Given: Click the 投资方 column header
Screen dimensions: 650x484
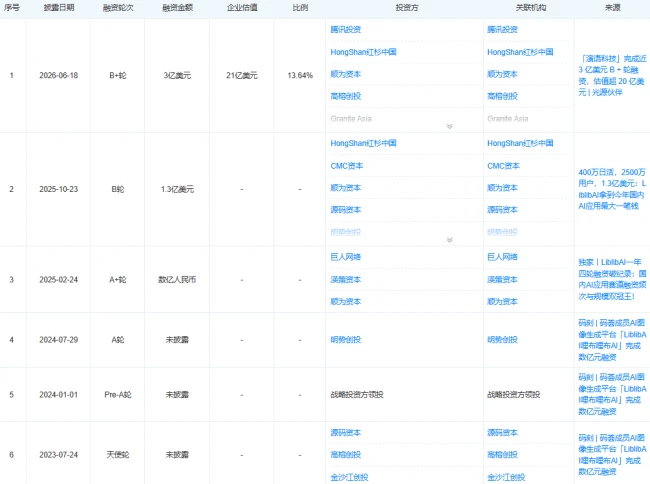Looking at the screenshot, I should point(407,7).
